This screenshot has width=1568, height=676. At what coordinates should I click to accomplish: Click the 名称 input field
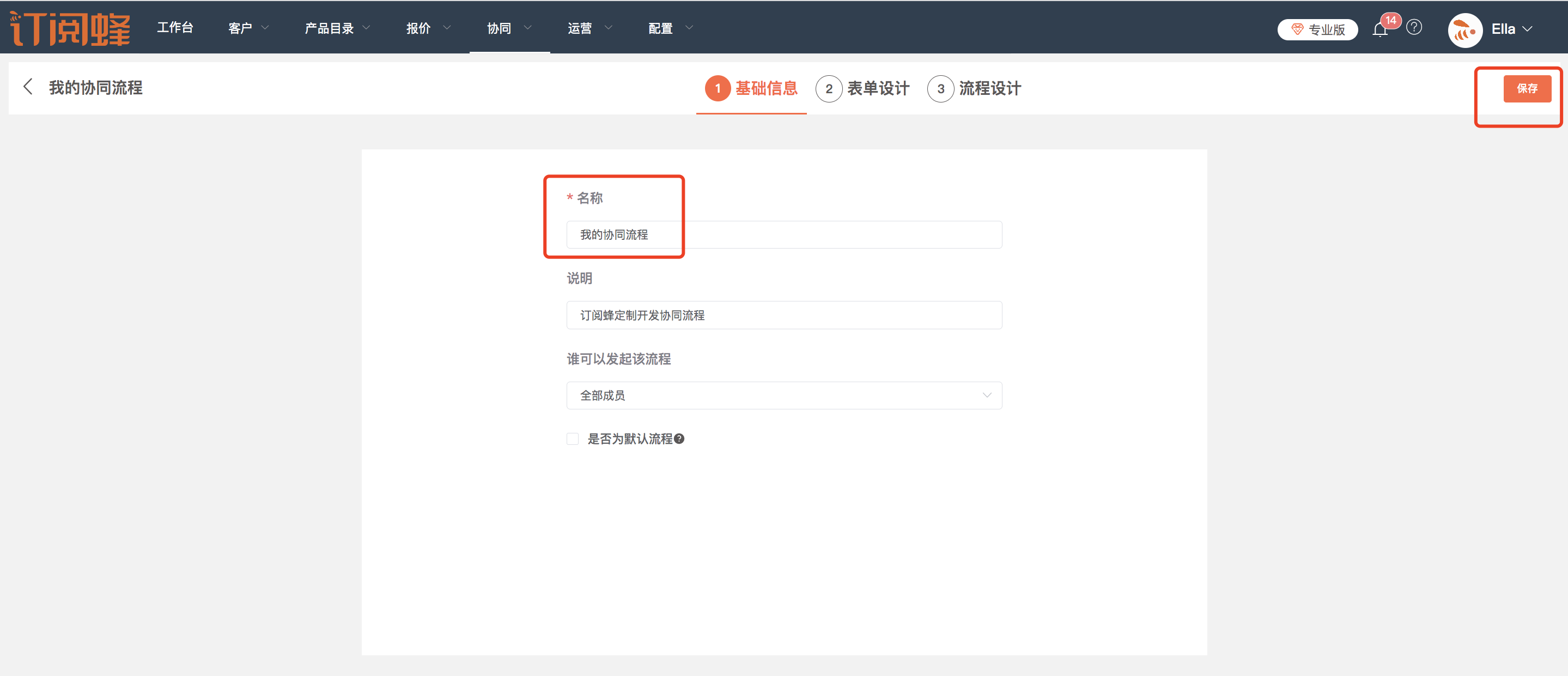[783, 234]
